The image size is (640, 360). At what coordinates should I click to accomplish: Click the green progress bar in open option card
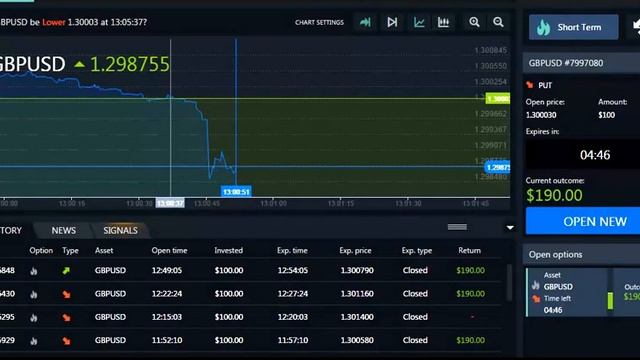610,300
